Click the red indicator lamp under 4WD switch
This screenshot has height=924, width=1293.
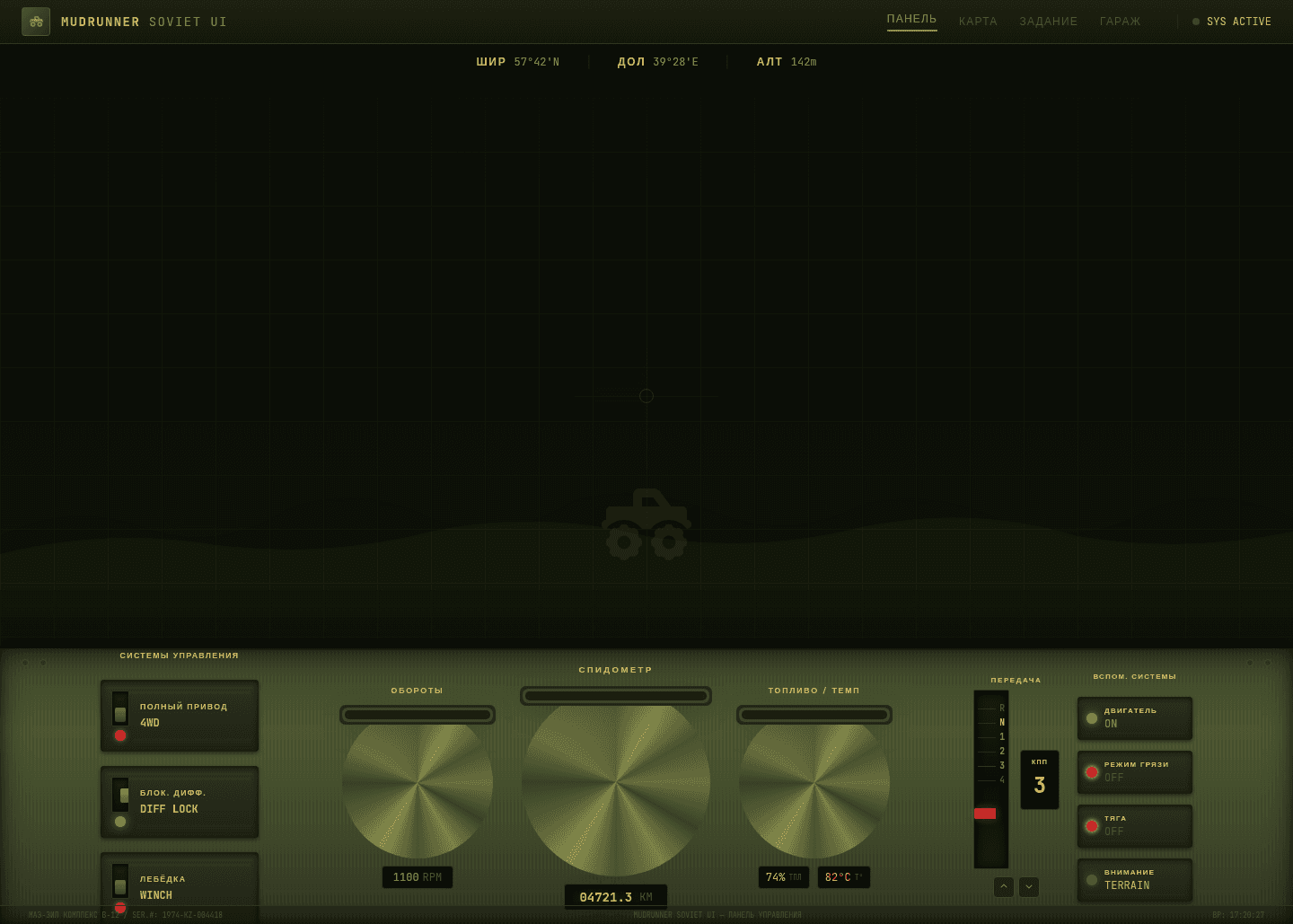click(120, 735)
